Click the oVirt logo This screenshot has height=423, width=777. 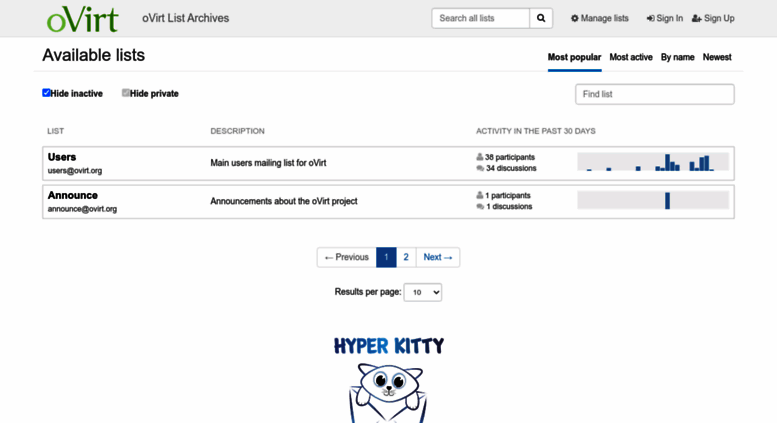pos(82,19)
